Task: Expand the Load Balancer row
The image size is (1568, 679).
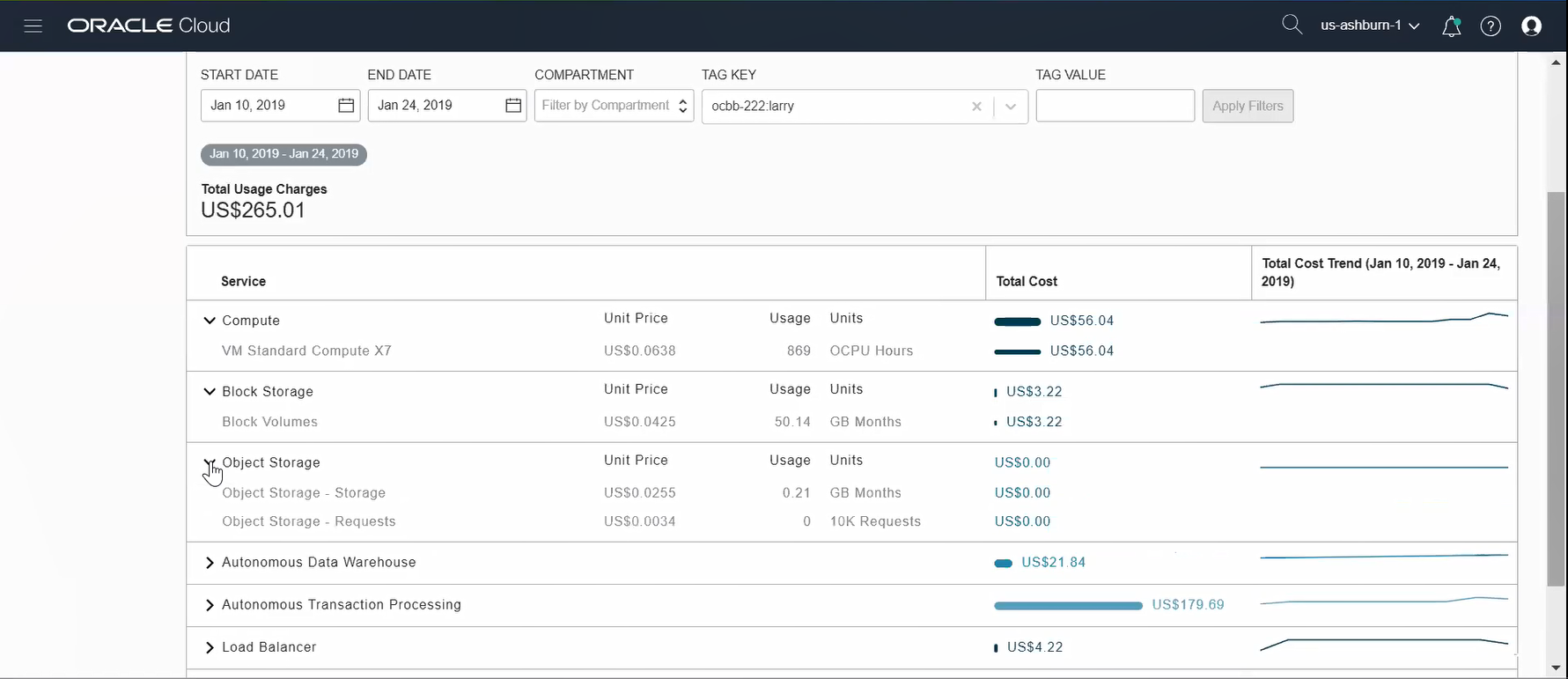Action: 210,648
